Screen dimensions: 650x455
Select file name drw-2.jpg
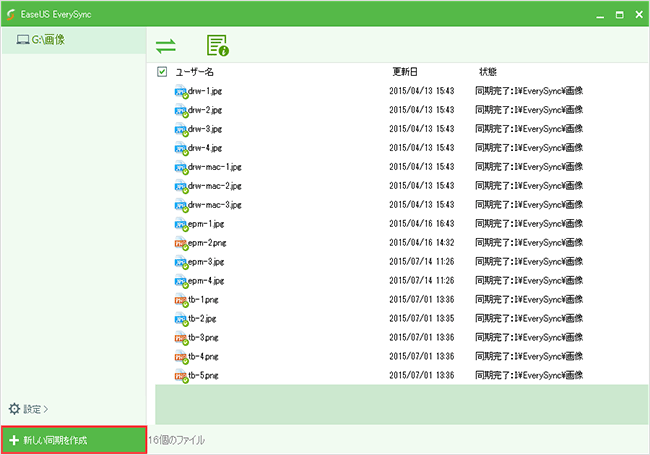click(x=205, y=110)
